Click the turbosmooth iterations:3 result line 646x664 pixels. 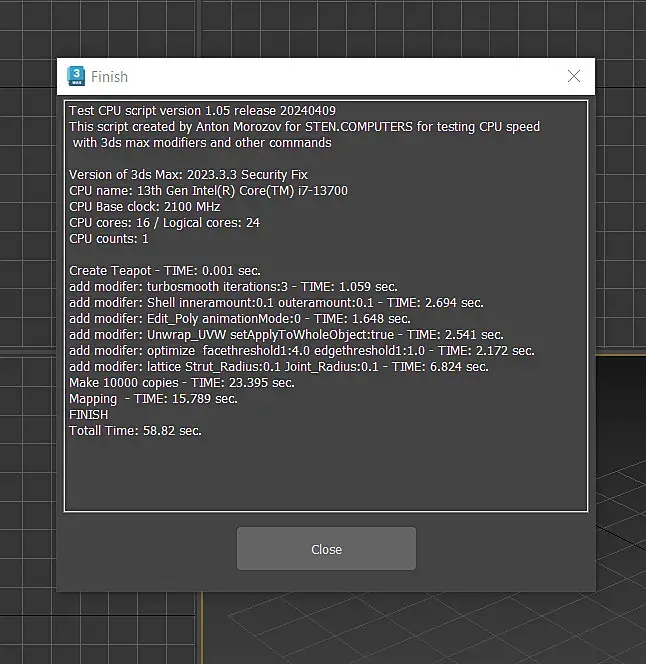(233, 287)
